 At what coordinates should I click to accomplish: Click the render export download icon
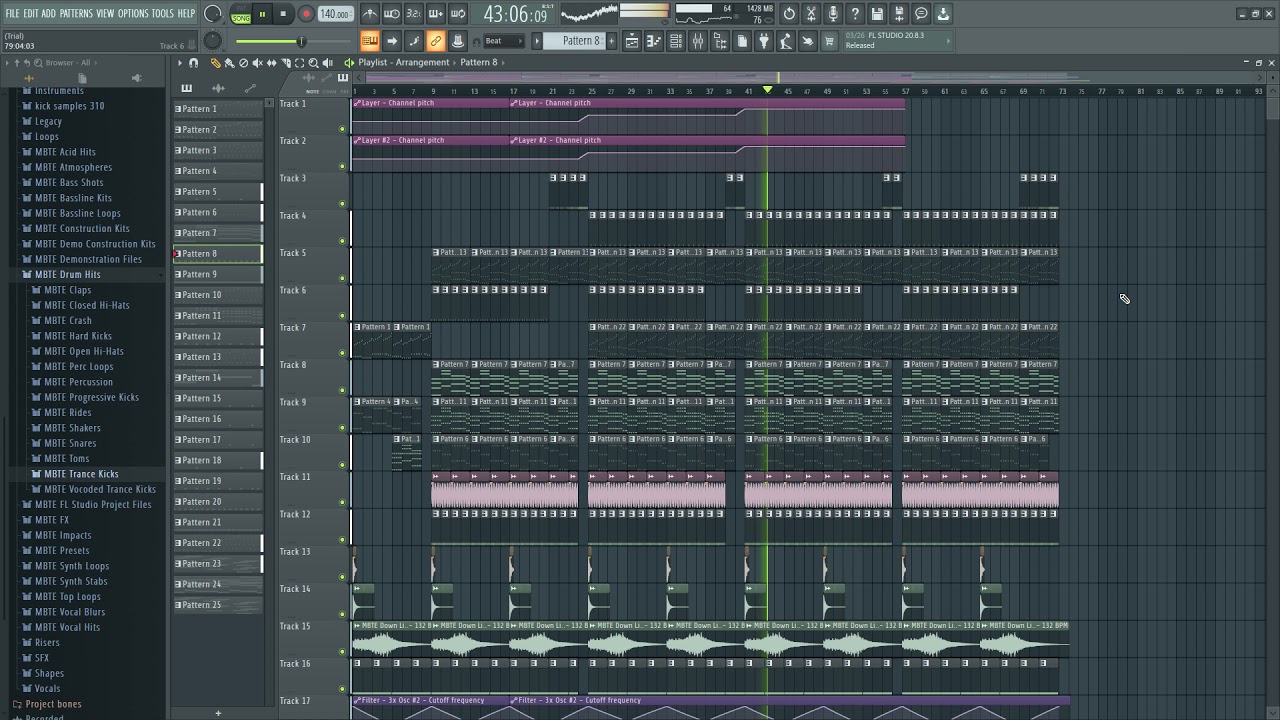coord(943,14)
